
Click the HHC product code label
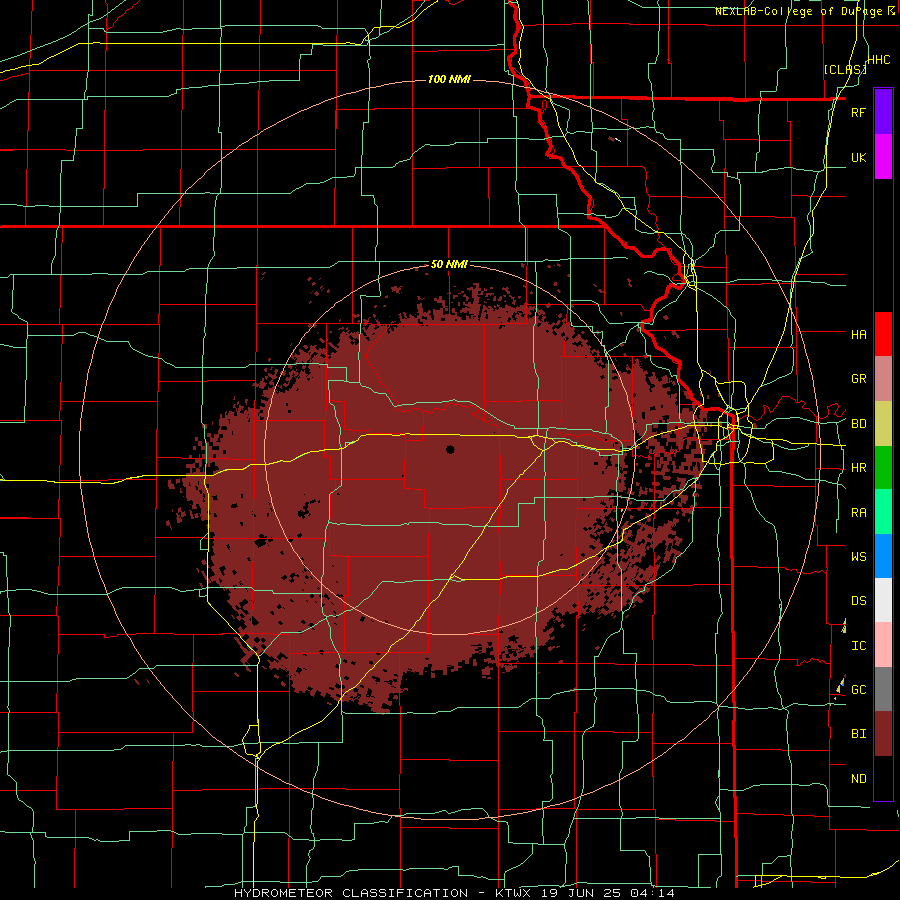(878, 60)
